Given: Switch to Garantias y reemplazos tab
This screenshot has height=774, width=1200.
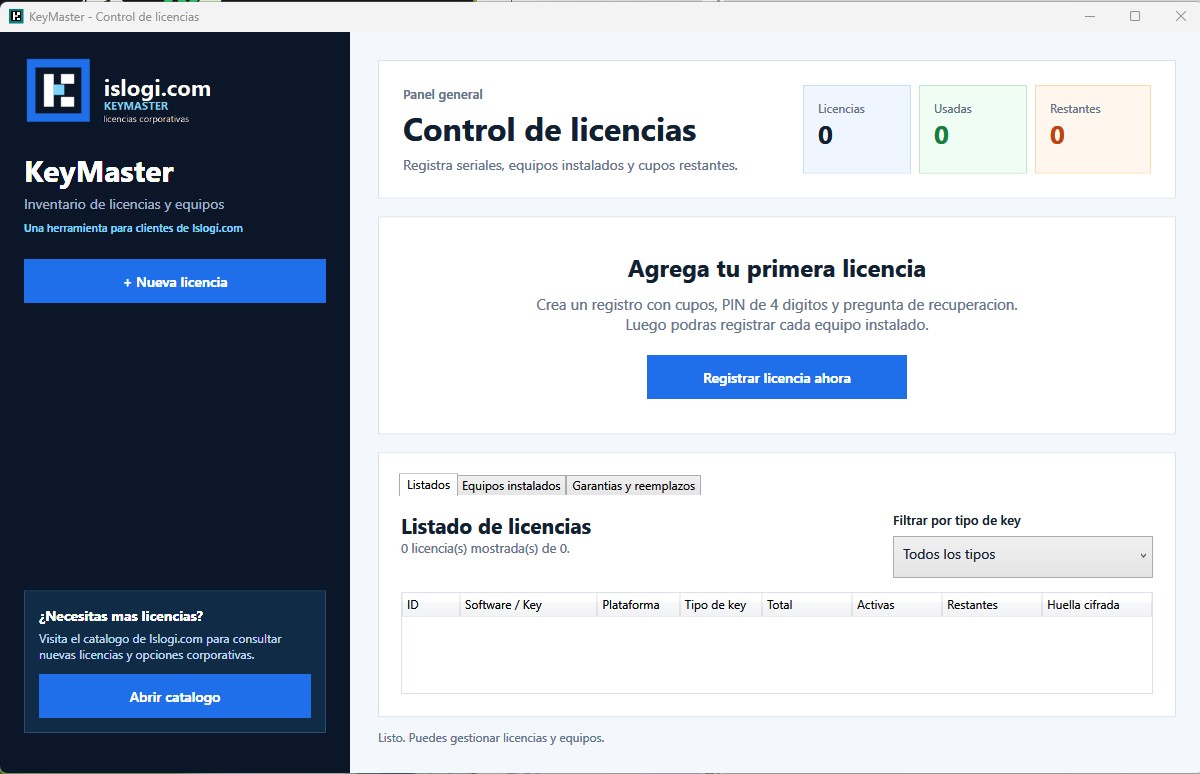Looking at the screenshot, I should tap(633, 486).
